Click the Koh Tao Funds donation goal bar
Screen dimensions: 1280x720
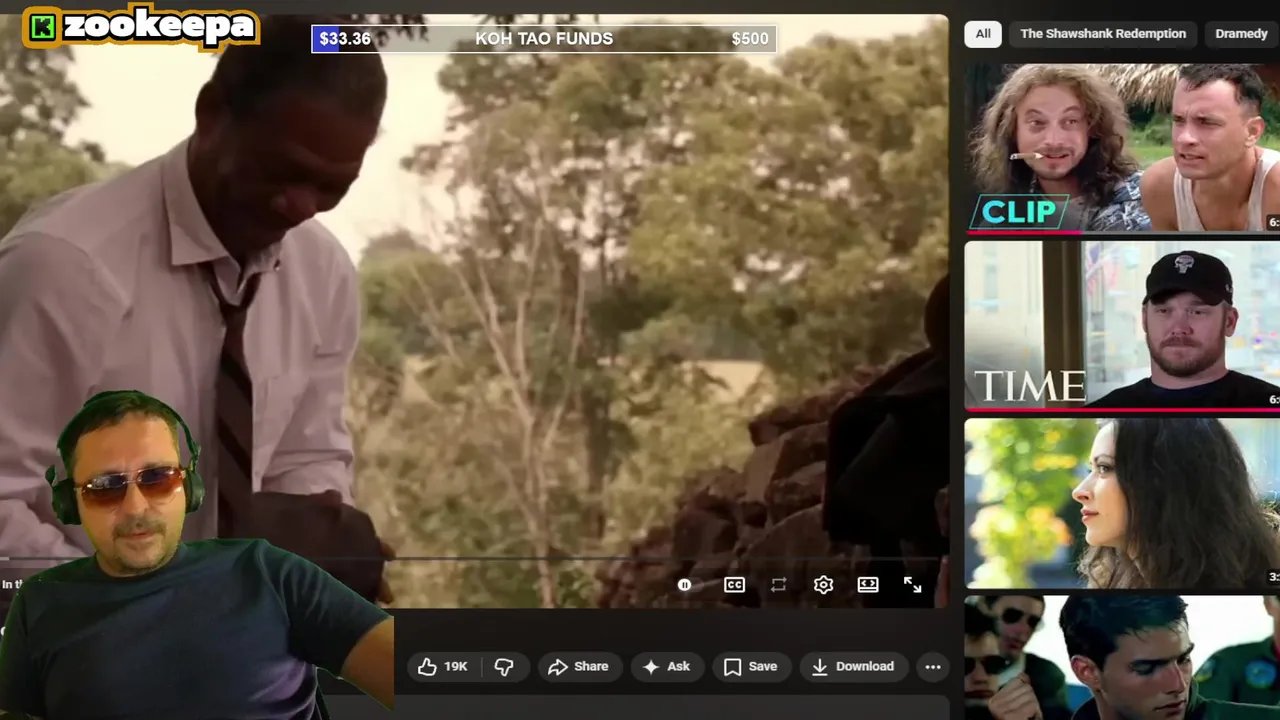point(544,39)
